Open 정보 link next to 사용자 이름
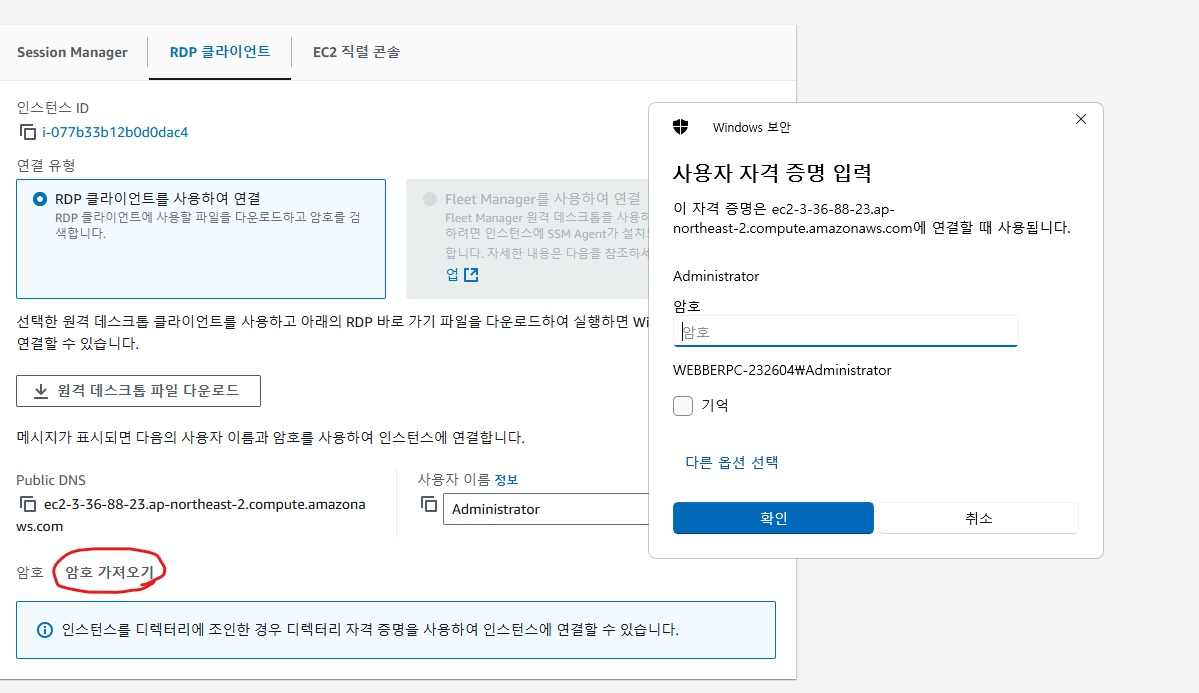Screen dimensions: 1199x693 pos(506,480)
